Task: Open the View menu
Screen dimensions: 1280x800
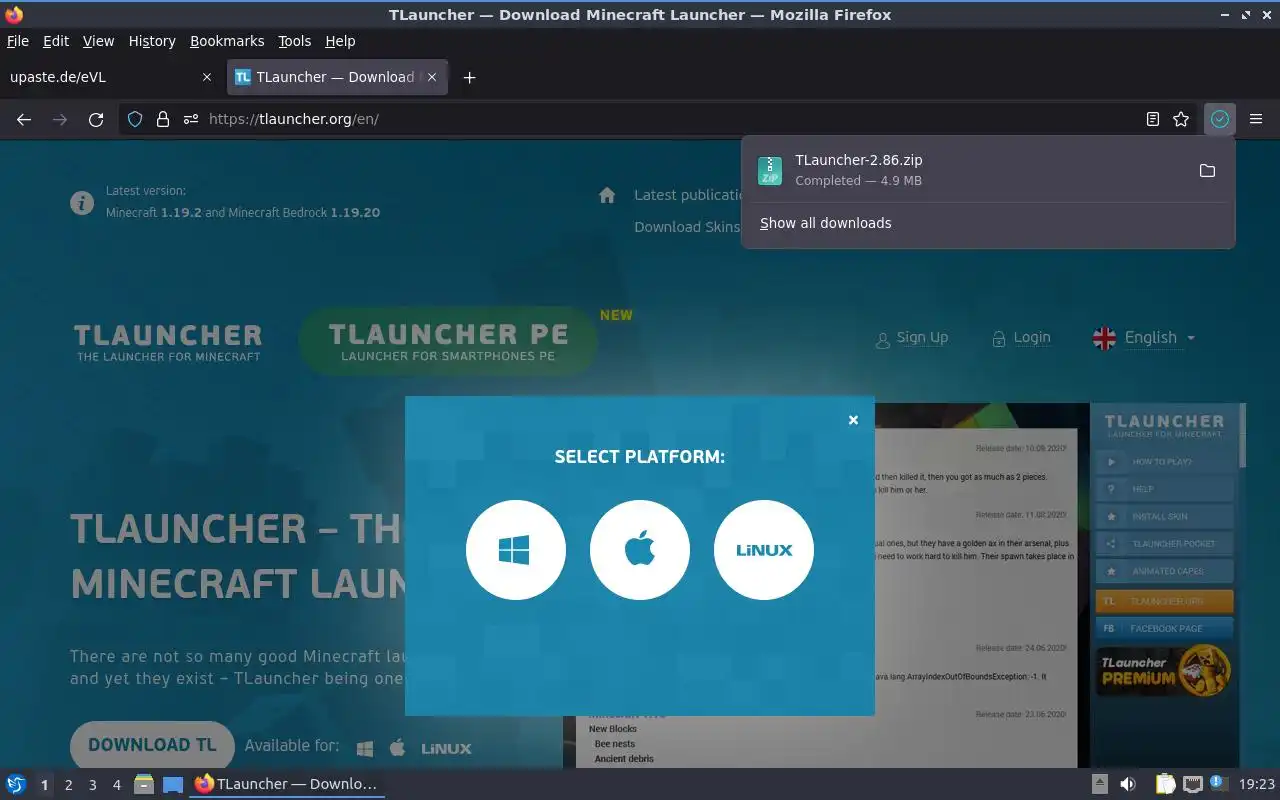Action: tap(98, 41)
